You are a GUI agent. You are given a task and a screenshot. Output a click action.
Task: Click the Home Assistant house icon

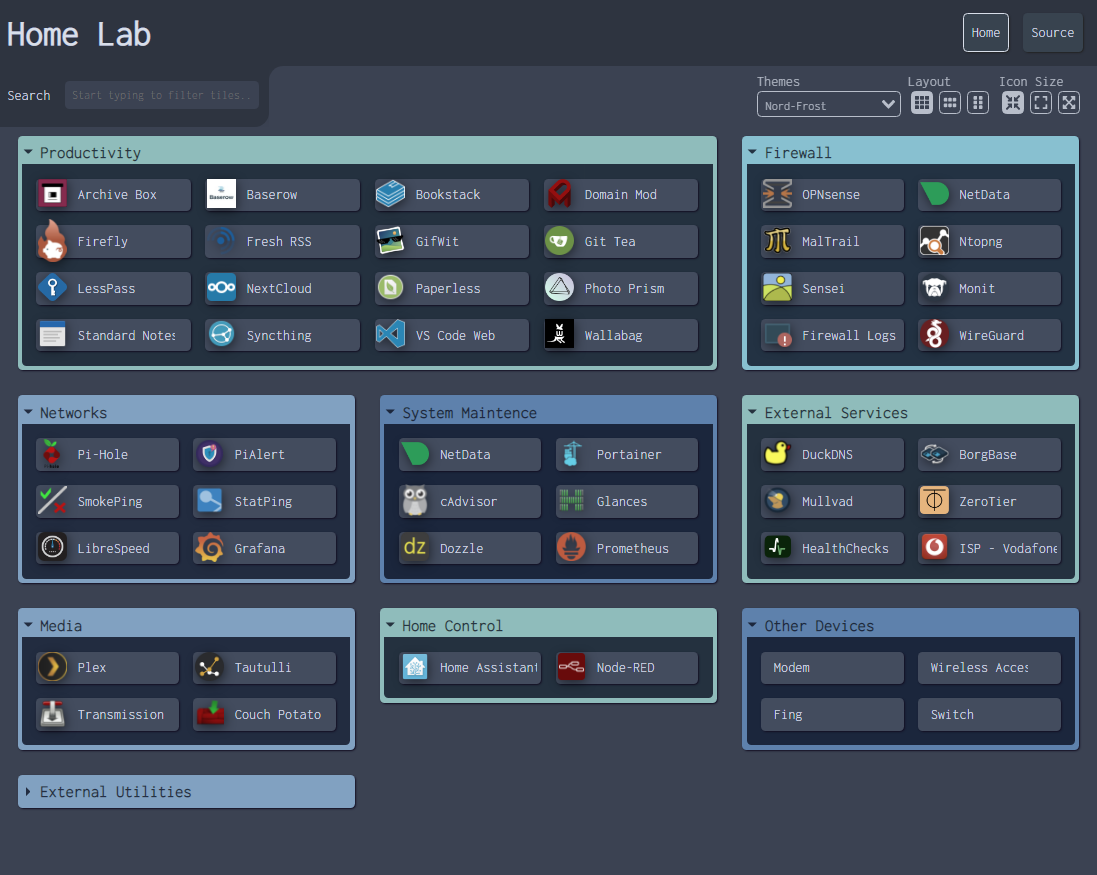tap(415, 667)
